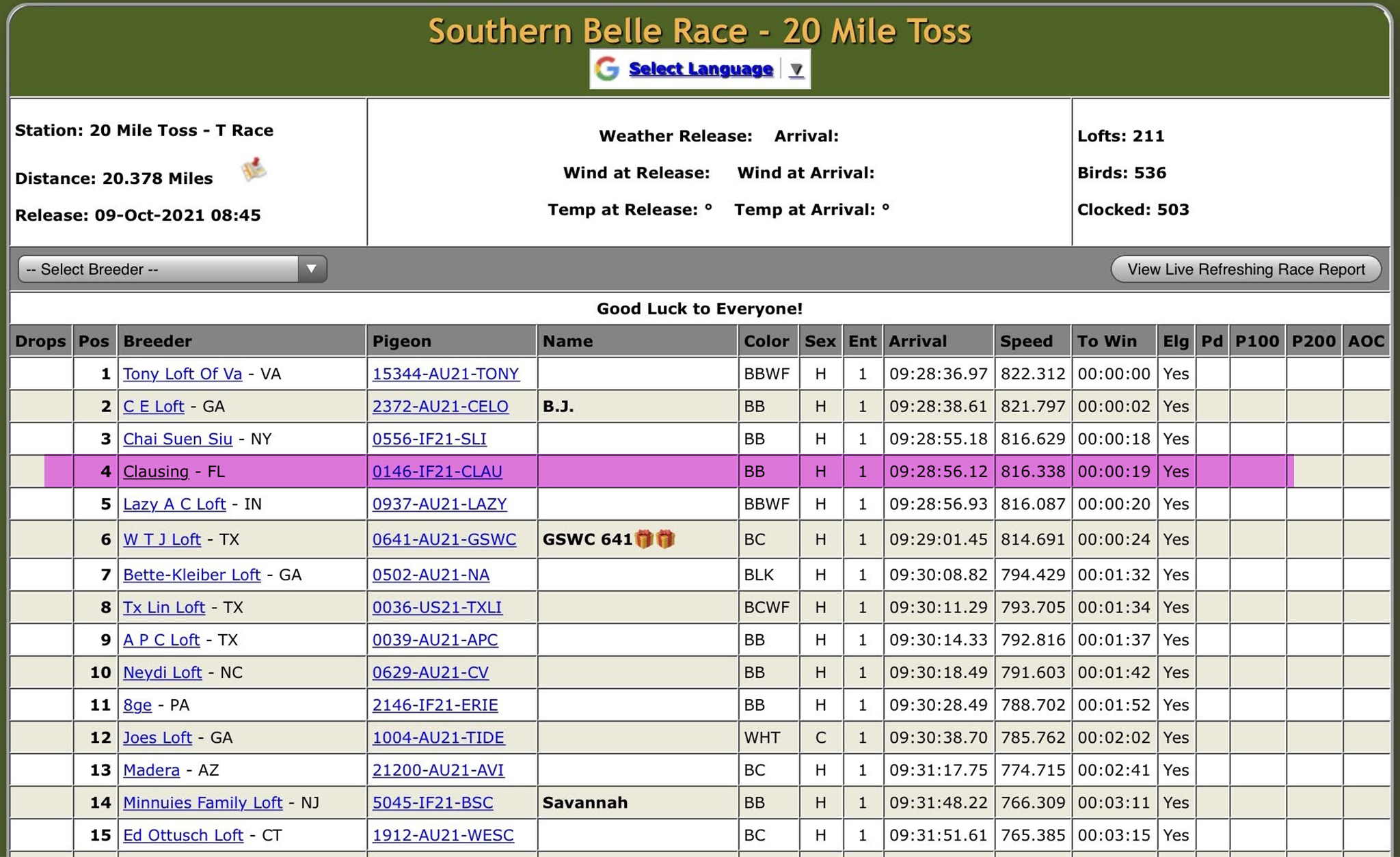Expand the Select Breeder dropdown
Screen dimensions: 1400x857
(x=159, y=269)
